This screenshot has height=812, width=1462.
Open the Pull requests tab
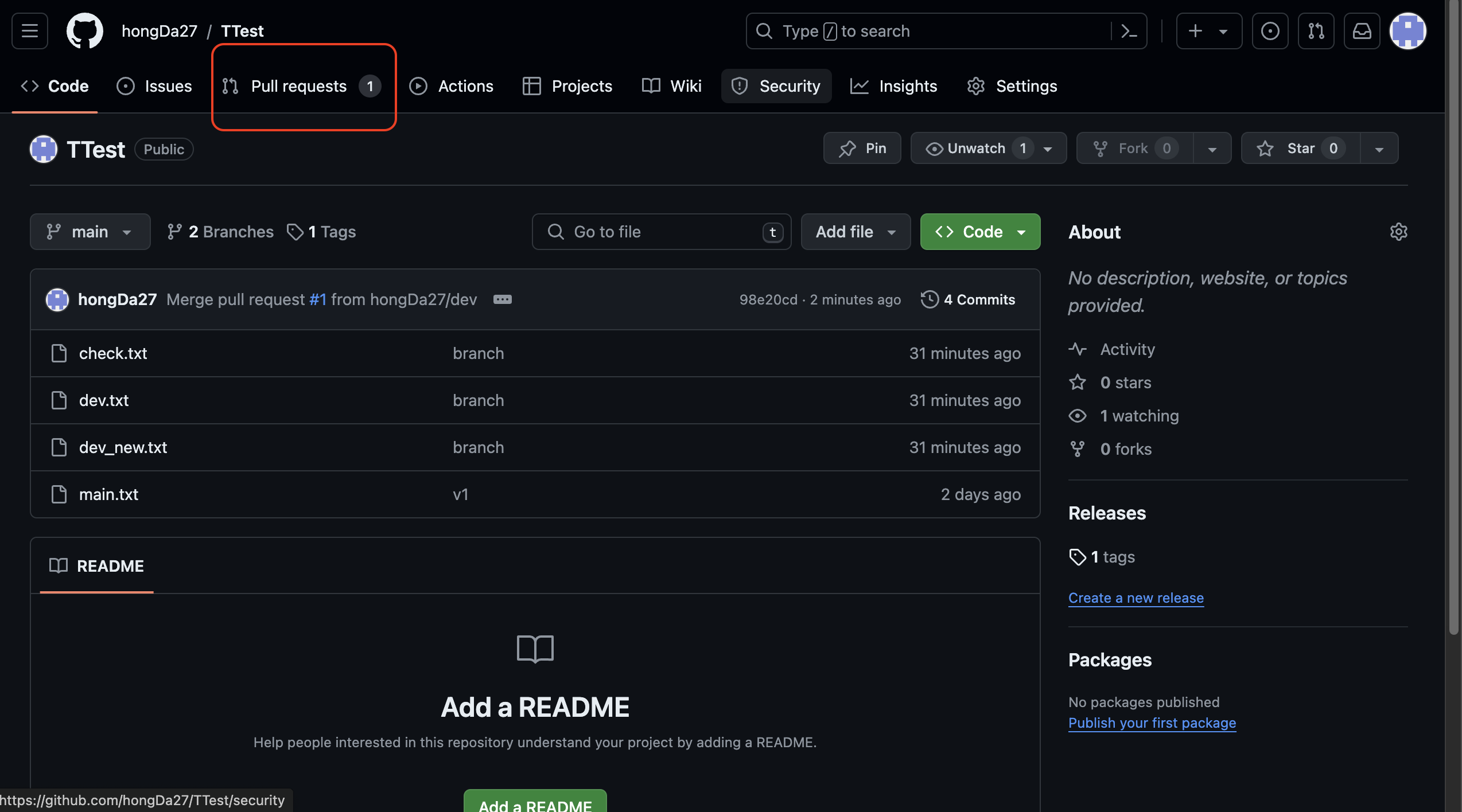tap(302, 86)
